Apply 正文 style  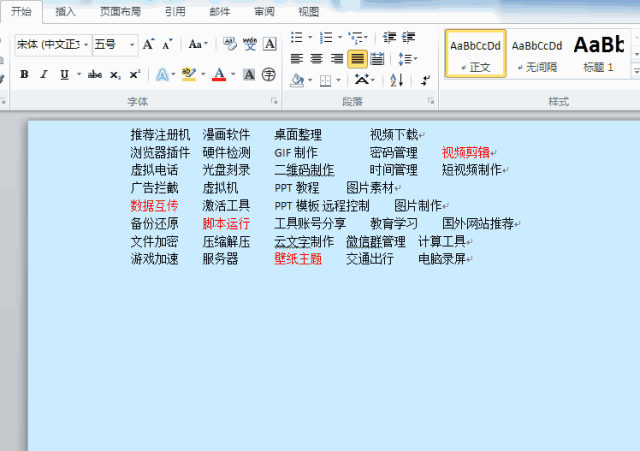(x=476, y=53)
